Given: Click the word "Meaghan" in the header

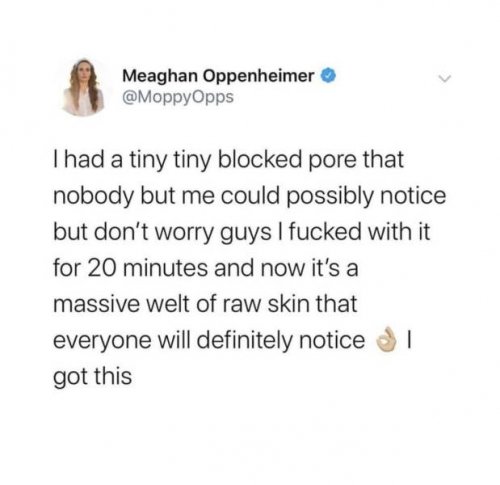Looking at the screenshot, I should point(160,76).
